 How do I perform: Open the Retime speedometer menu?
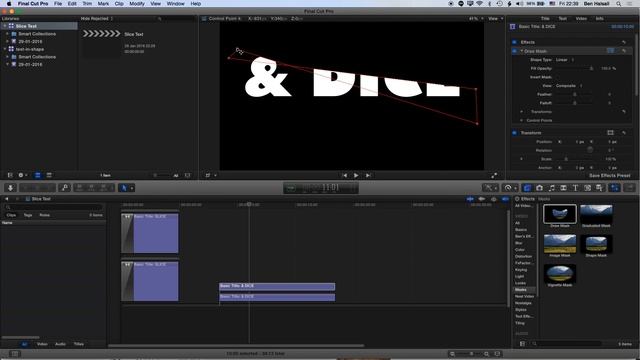pos(509,188)
